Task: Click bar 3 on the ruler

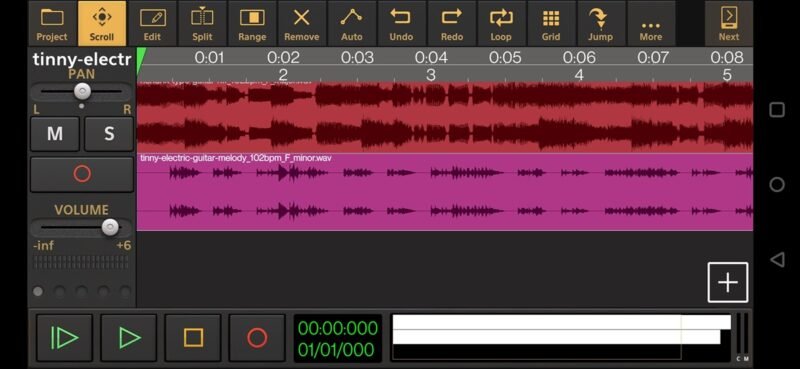Action: point(431,75)
